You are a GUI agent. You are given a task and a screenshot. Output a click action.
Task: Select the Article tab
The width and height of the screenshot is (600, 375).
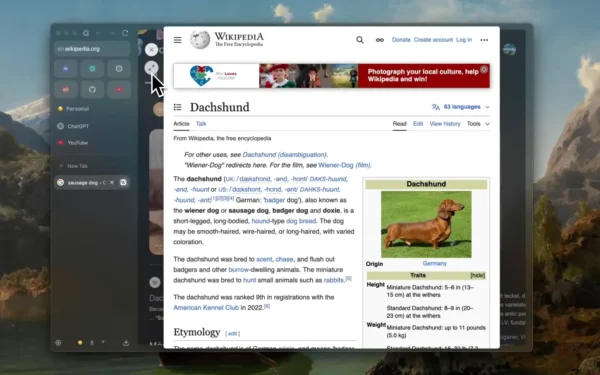click(x=181, y=124)
